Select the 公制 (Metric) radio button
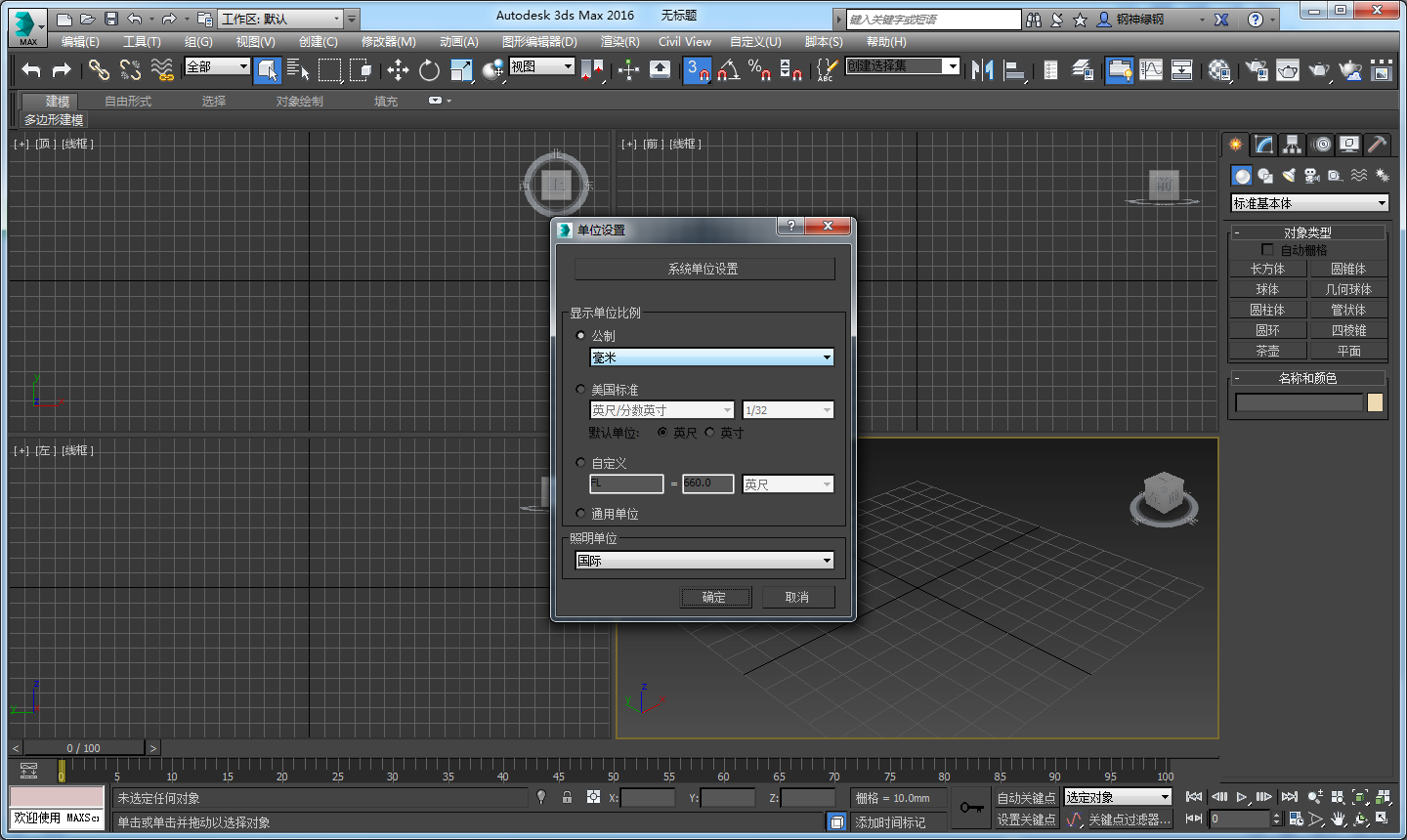Screen dimensions: 1407x840 [x=580, y=335]
